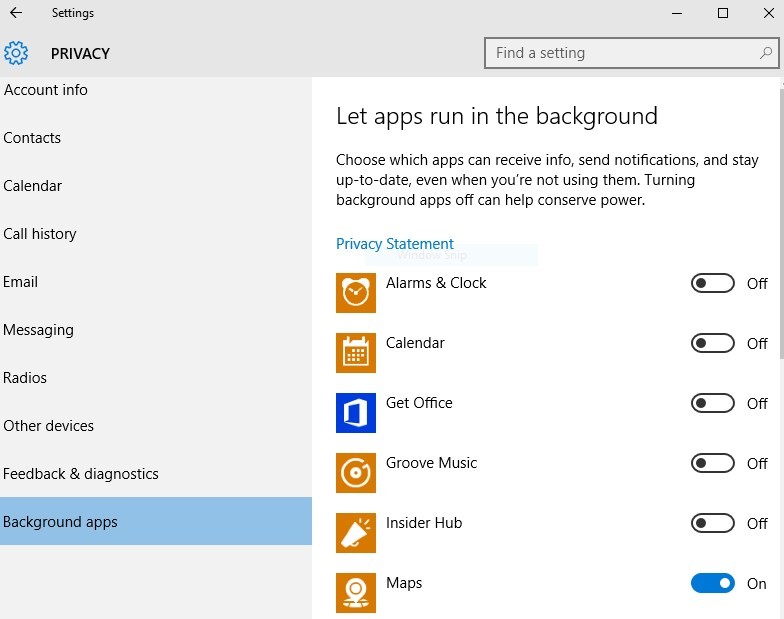784x619 pixels.
Task: Open Account info privacy settings
Action: pyautogui.click(x=46, y=90)
